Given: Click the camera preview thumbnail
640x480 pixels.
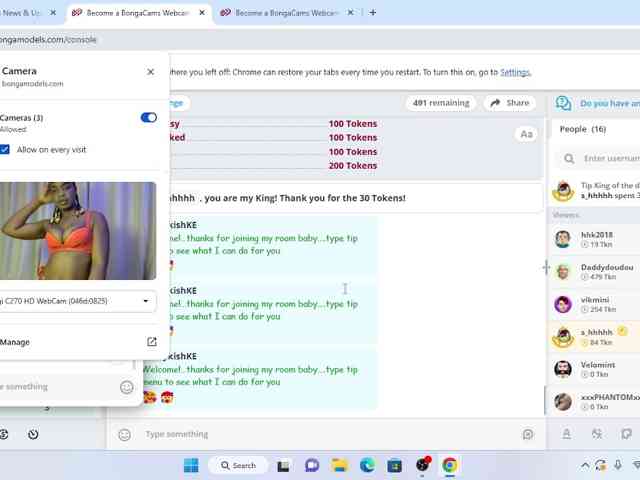Looking at the screenshot, I should coord(78,231).
